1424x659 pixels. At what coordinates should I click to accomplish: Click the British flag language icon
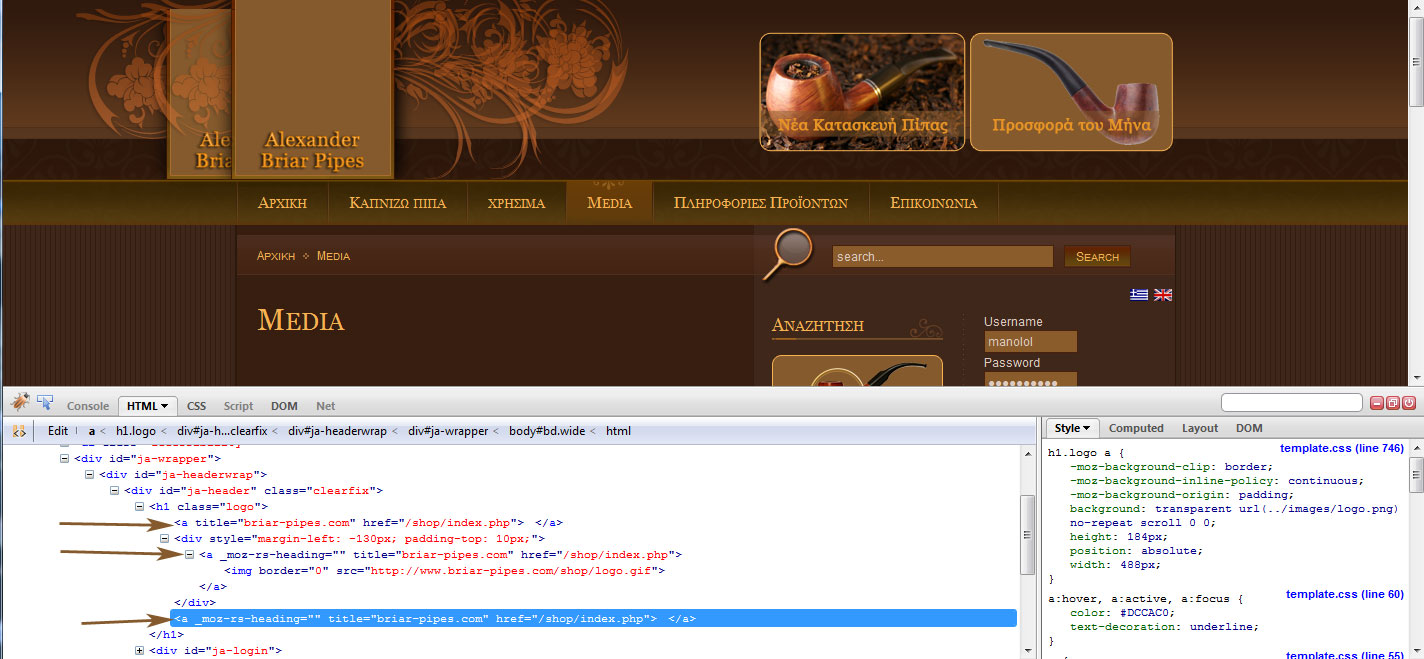click(x=1162, y=295)
